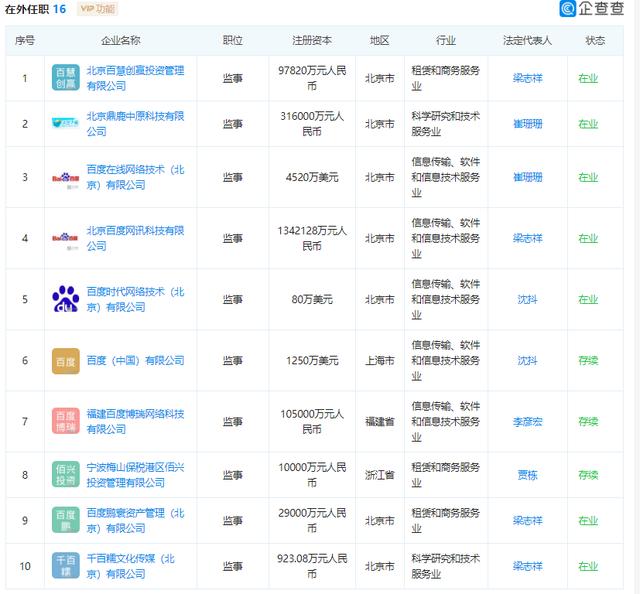
Task: Click legal representative 沈抖 in row 5
Action: click(527, 300)
